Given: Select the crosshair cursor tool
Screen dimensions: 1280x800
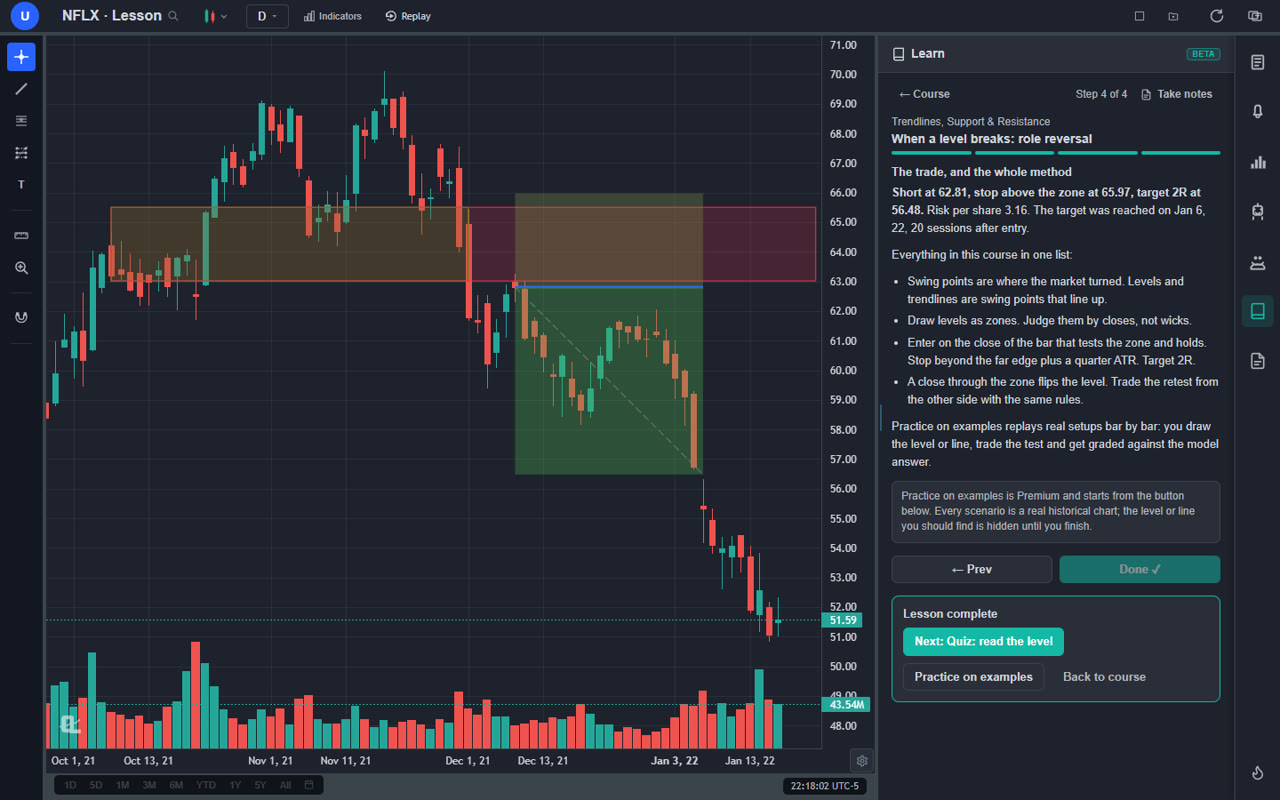Looking at the screenshot, I should point(21,57).
